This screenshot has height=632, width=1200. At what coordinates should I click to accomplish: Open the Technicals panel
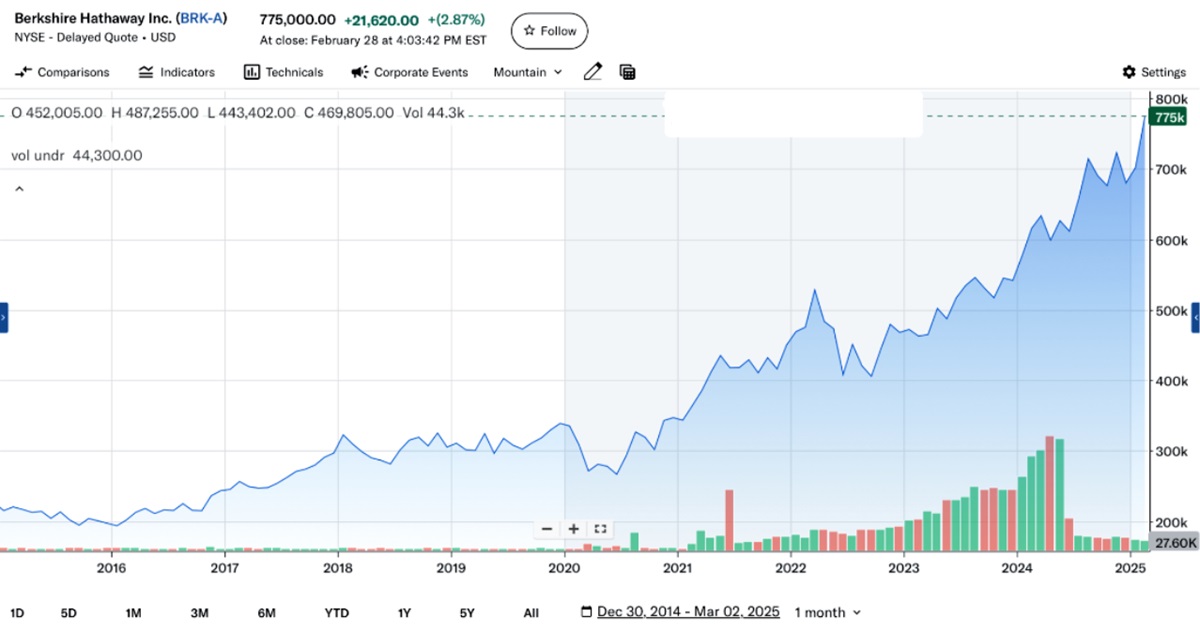pyautogui.click(x=284, y=72)
